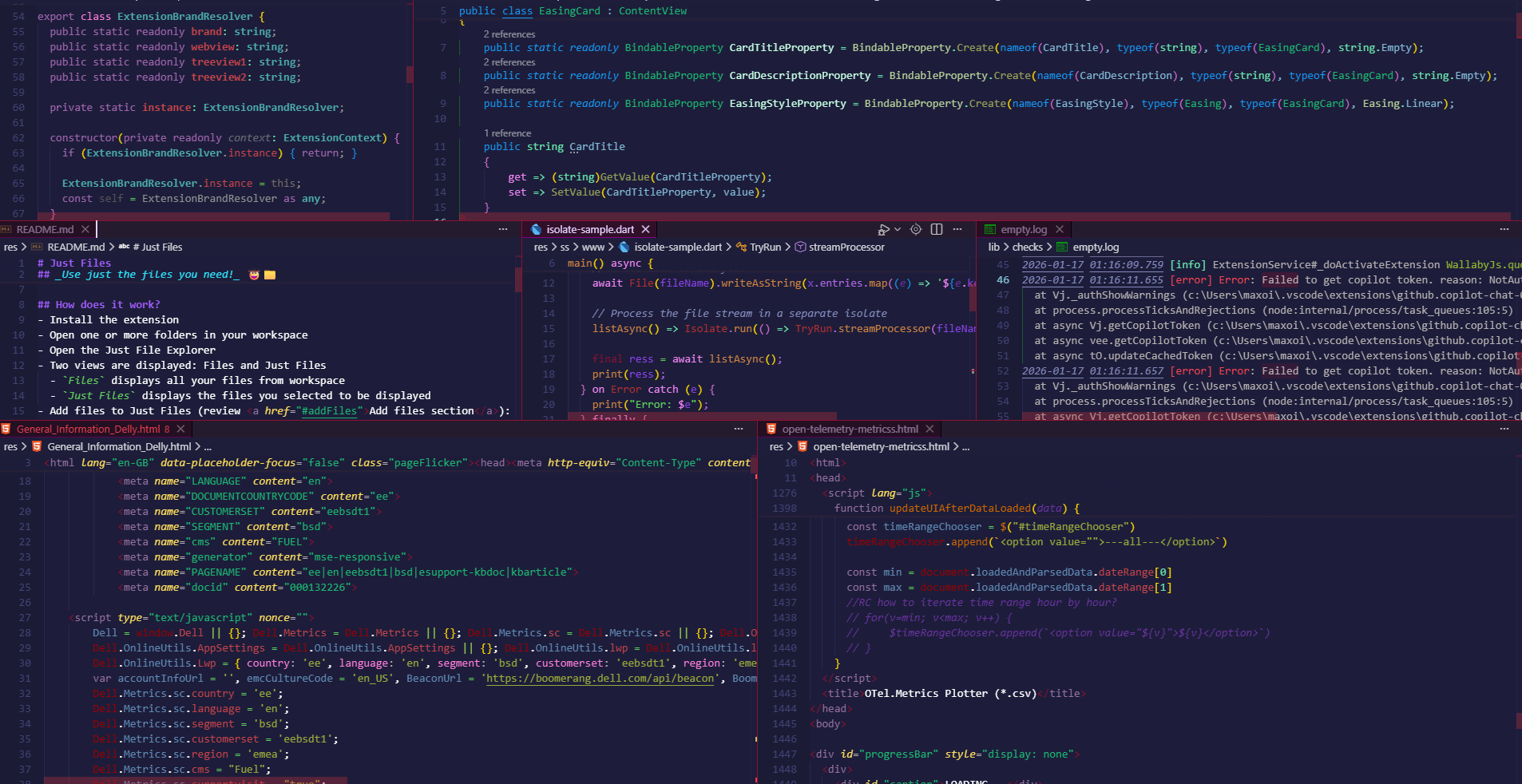Image resolution: width=1522 pixels, height=784 pixels.
Task: Split the isolate-sample.dart editor
Action: (937, 230)
